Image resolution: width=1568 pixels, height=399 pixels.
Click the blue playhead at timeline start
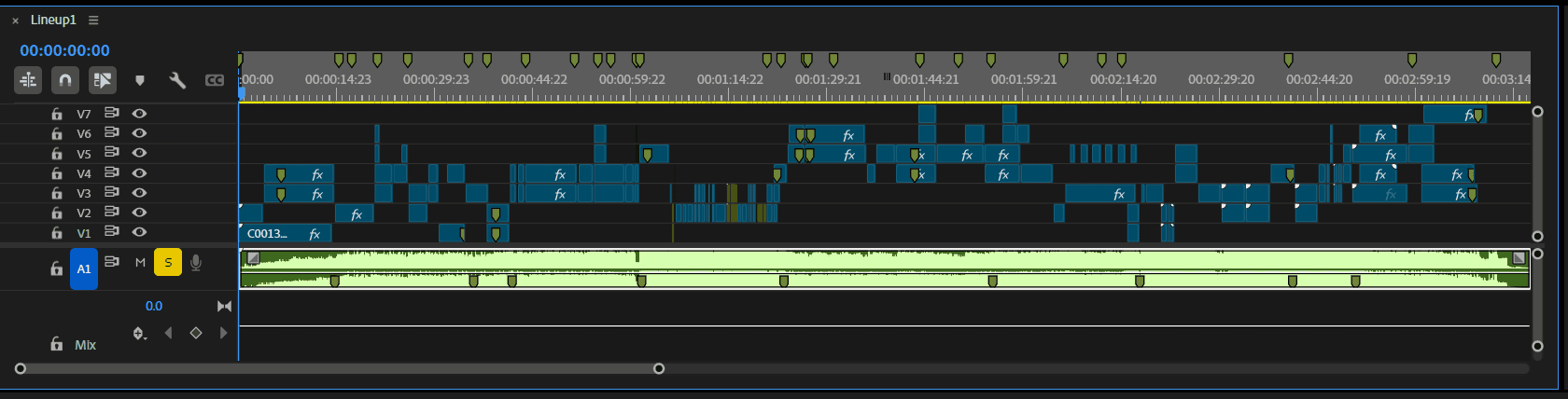(241, 92)
